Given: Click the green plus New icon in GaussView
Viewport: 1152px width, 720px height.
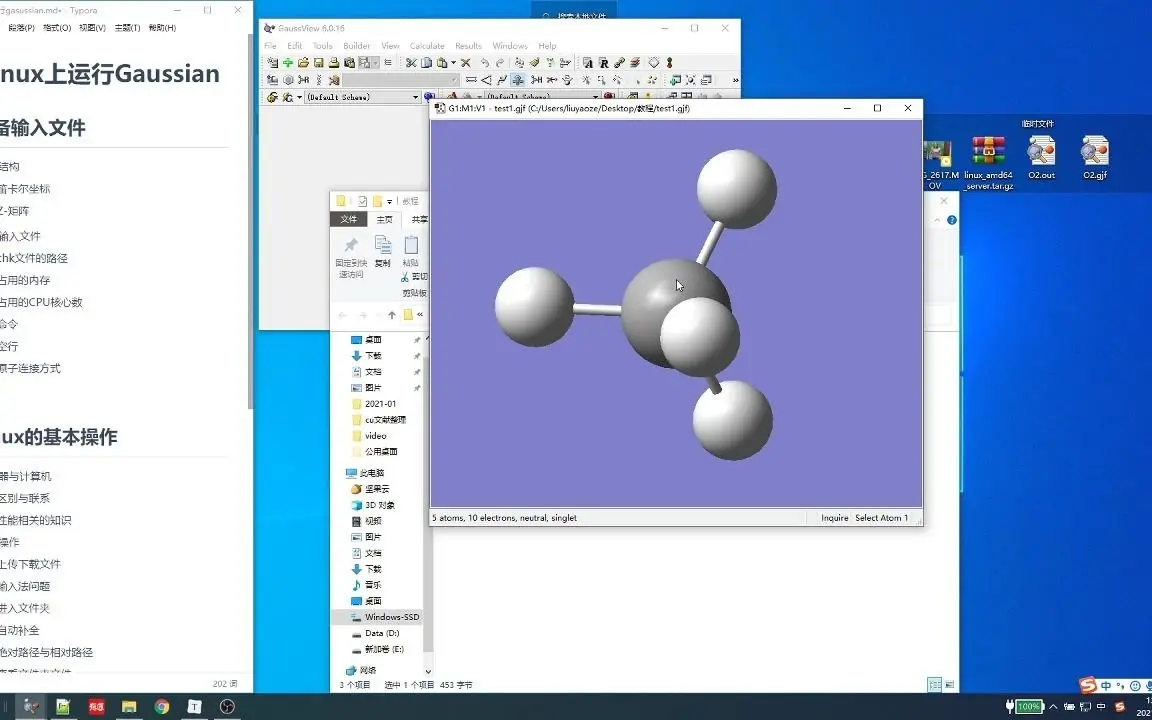Looking at the screenshot, I should 288,62.
